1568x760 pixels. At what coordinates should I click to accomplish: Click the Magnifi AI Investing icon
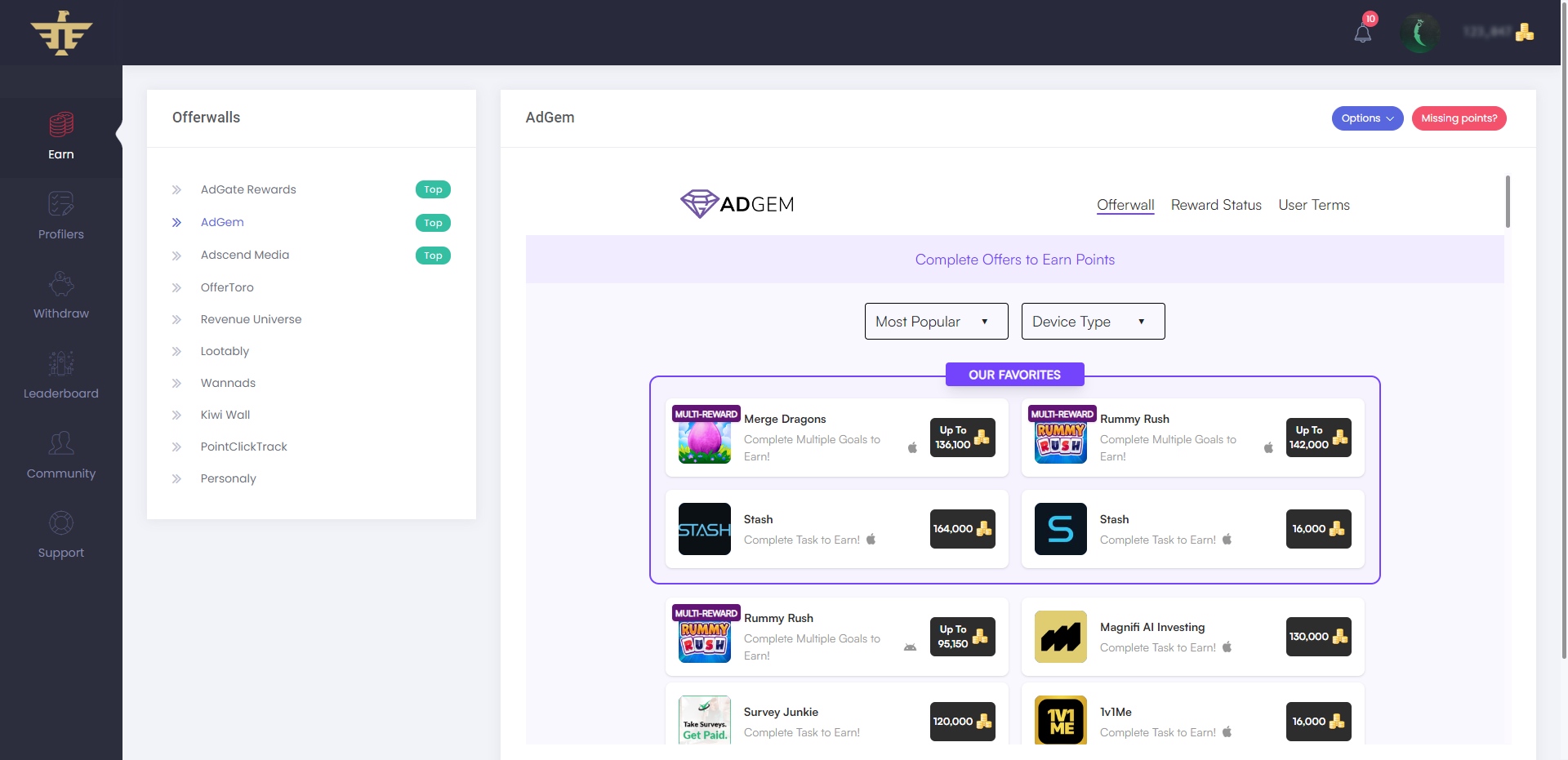(1061, 637)
